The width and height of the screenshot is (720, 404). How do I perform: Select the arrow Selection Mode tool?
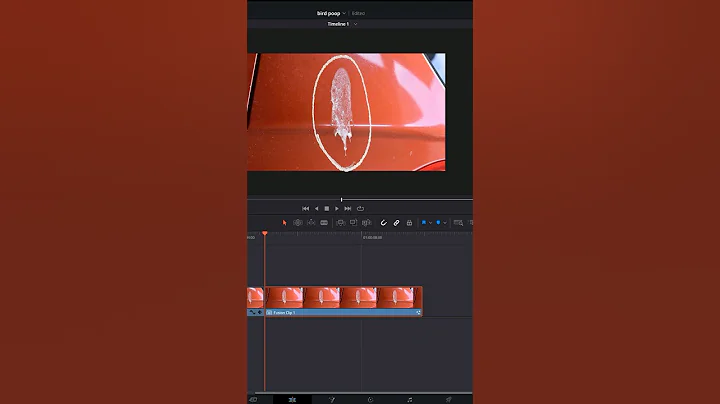click(x=284, y=223)
